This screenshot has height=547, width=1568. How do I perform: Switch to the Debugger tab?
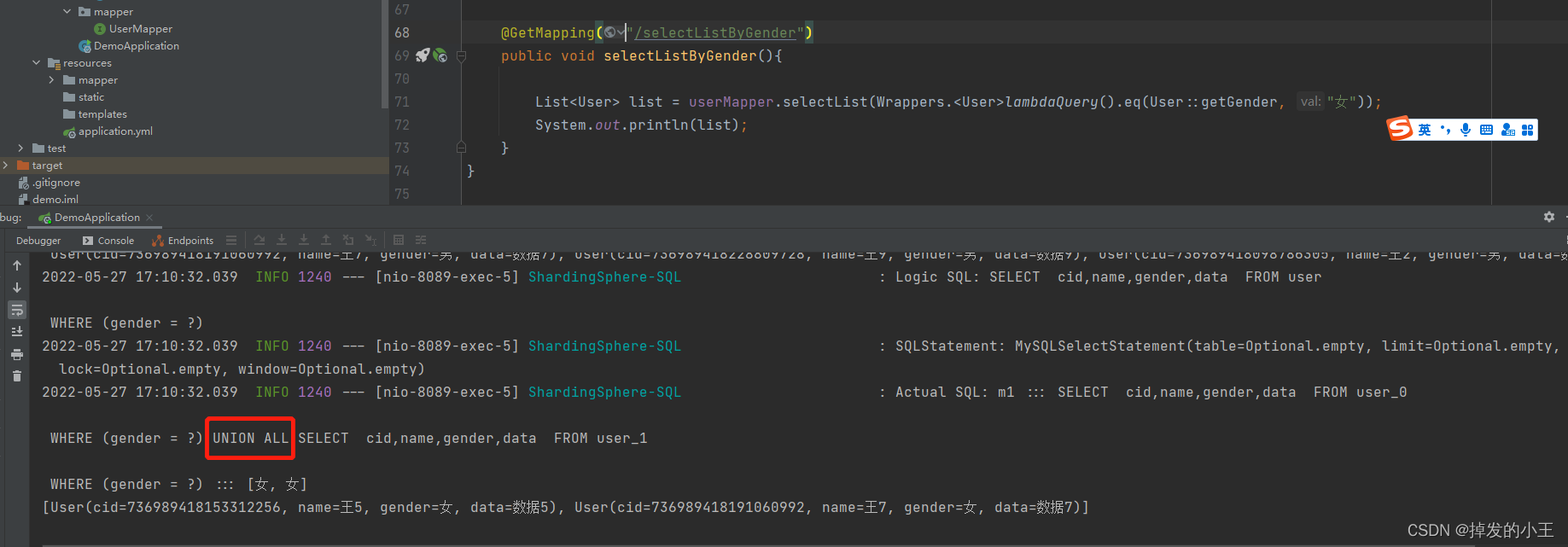38,241
